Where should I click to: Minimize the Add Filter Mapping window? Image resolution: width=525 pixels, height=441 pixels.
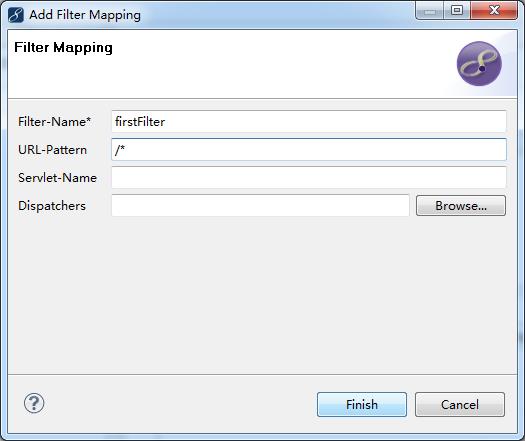pyautogui.click(x=430, y=10)
